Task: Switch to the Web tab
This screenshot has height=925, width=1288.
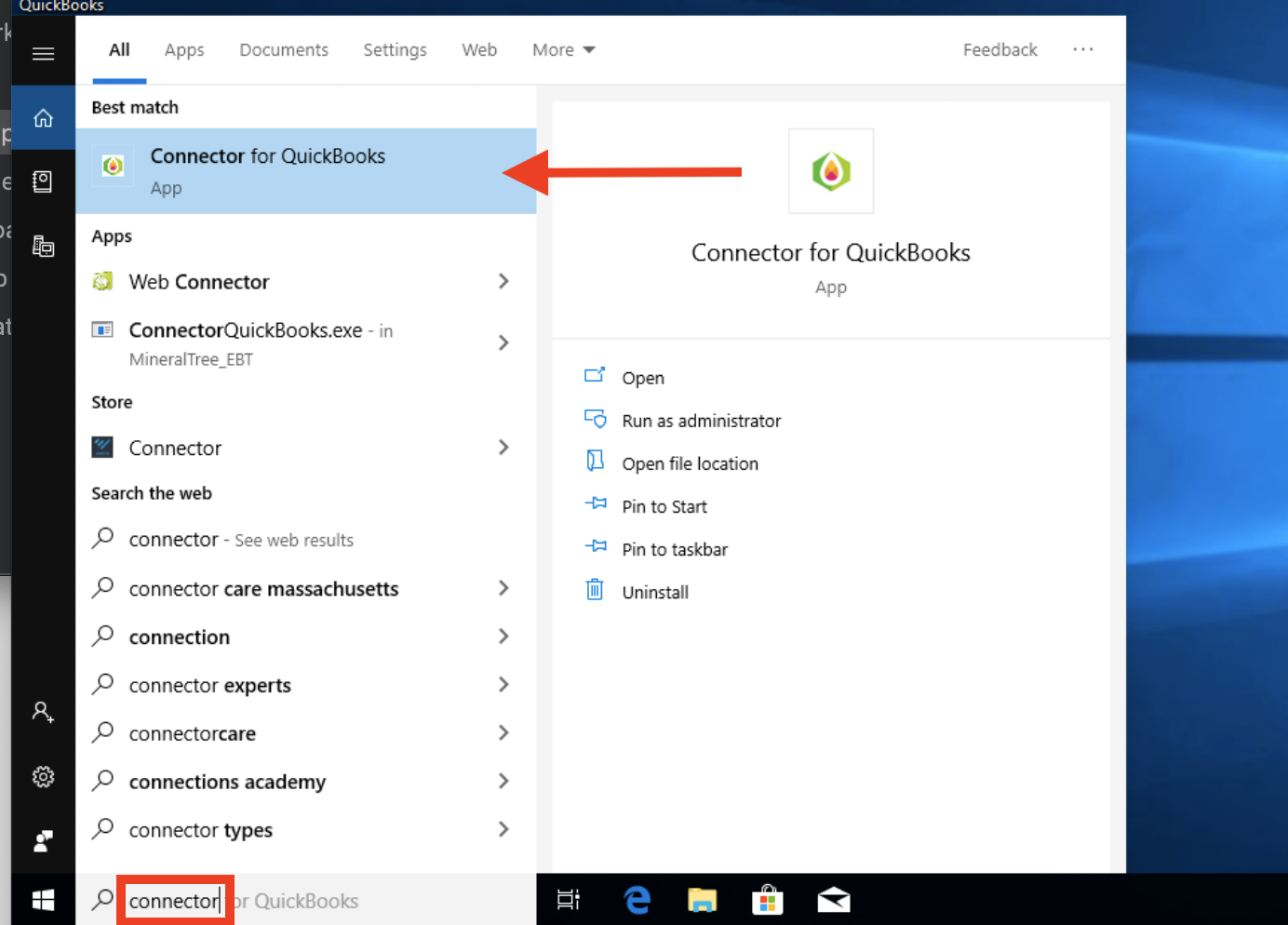Action: [479, 50]
